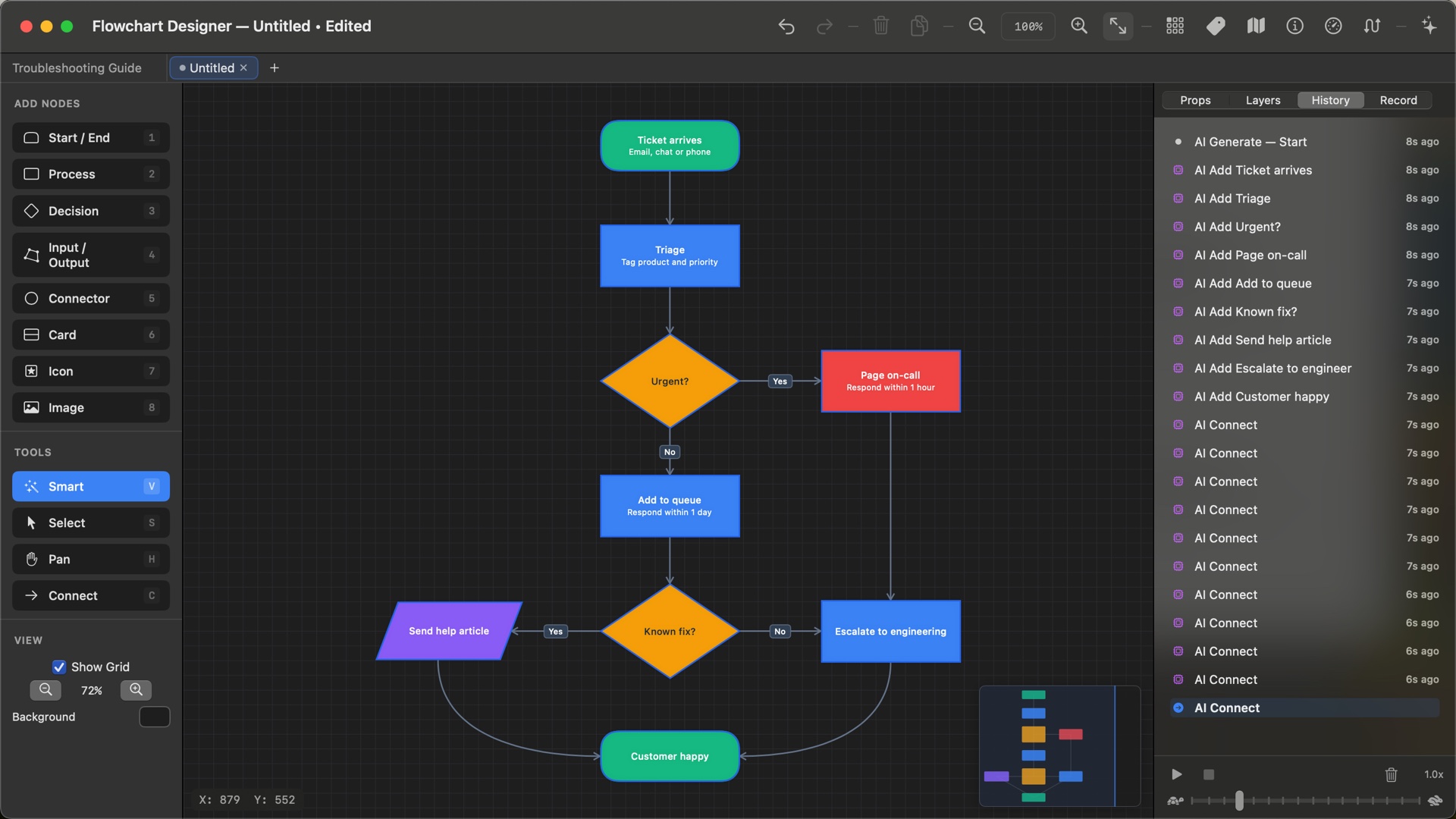
Task: Select the Triage process node
Action: tap(670, 256)
